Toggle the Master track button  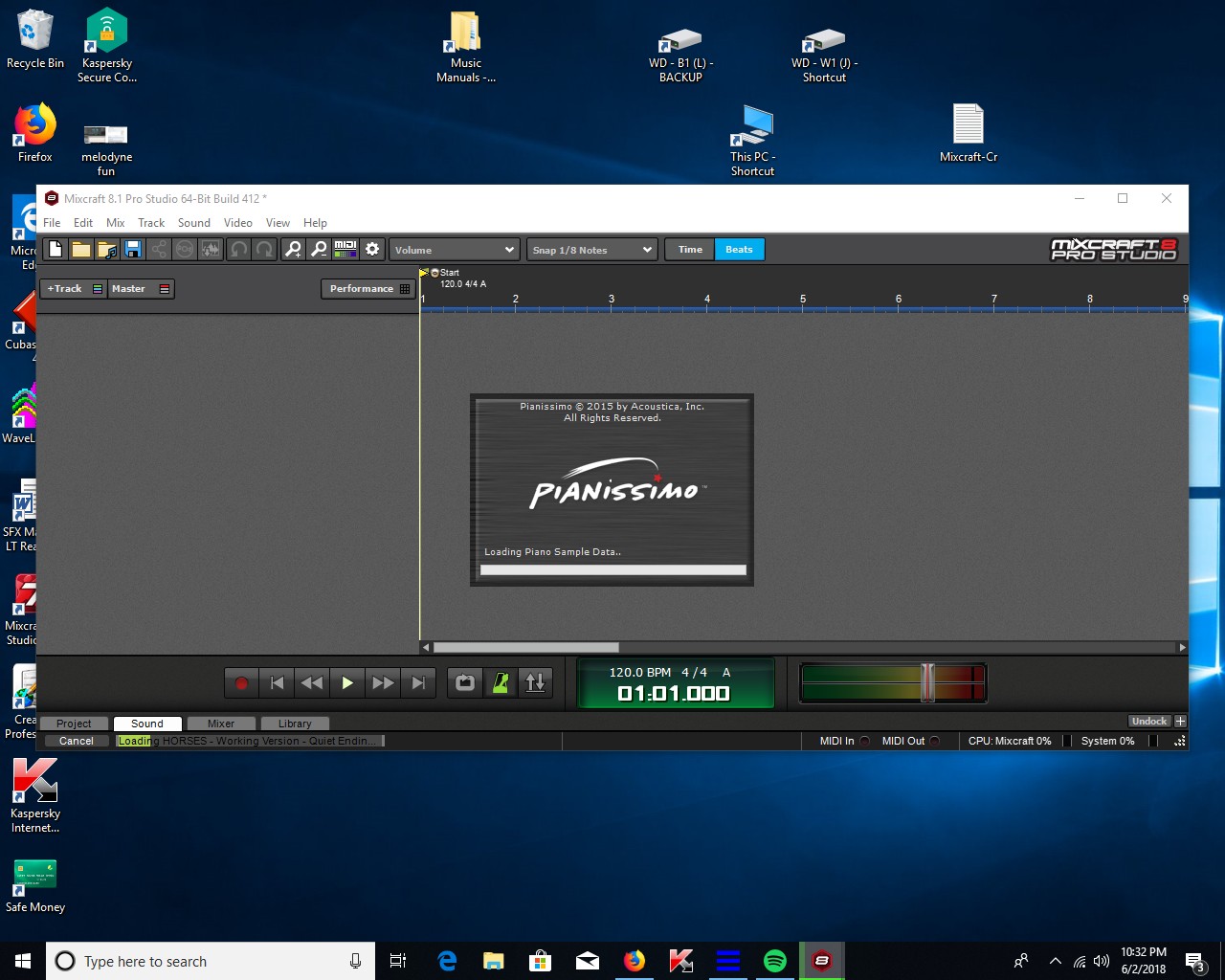140,288
